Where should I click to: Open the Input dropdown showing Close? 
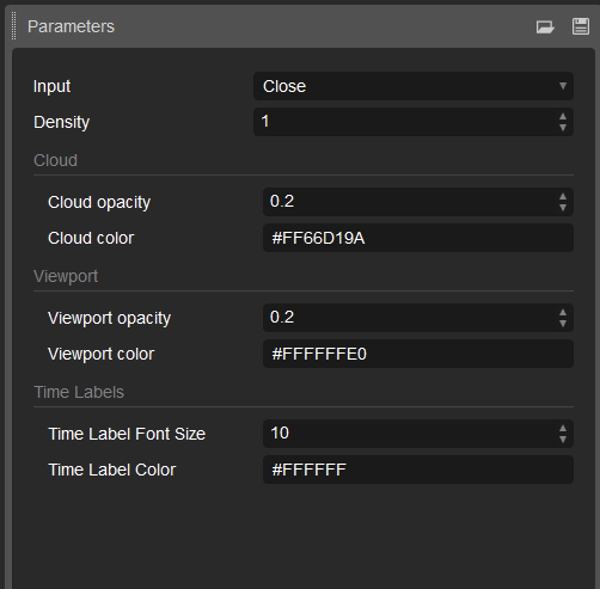412,86
